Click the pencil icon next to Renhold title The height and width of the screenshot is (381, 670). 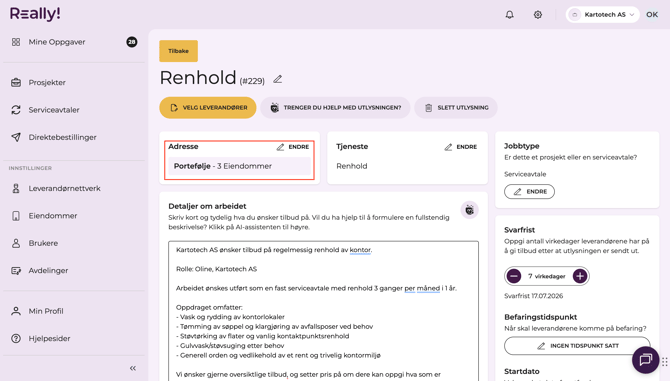click(x=278, y=79)
